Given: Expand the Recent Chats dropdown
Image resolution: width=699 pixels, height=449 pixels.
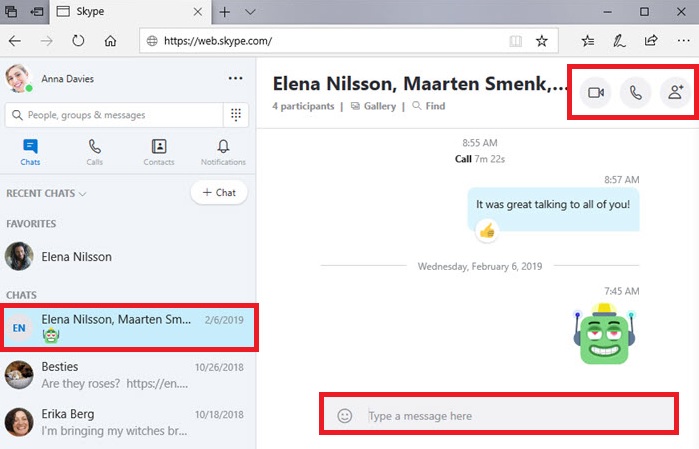Looking at the screenshot, I should (x=46, y=194).
